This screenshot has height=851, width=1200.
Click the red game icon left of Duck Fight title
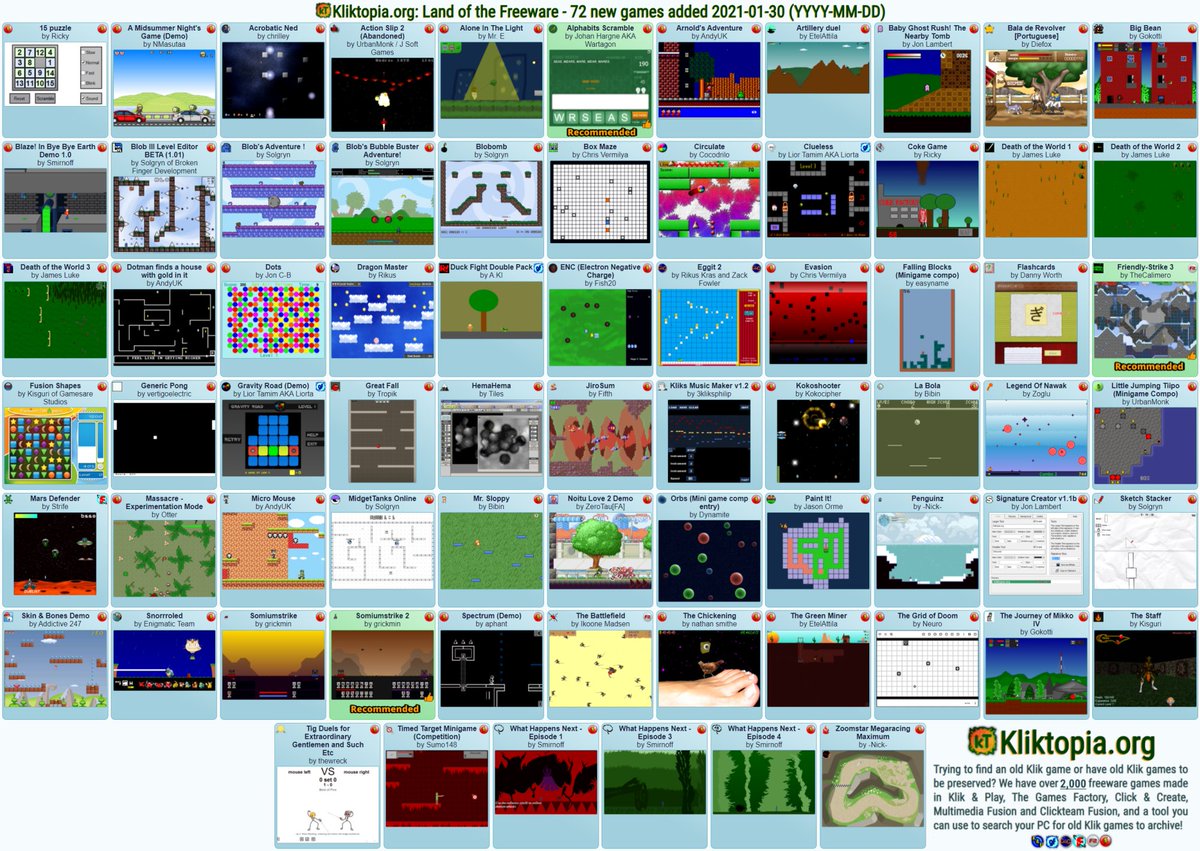click(445, 268)
